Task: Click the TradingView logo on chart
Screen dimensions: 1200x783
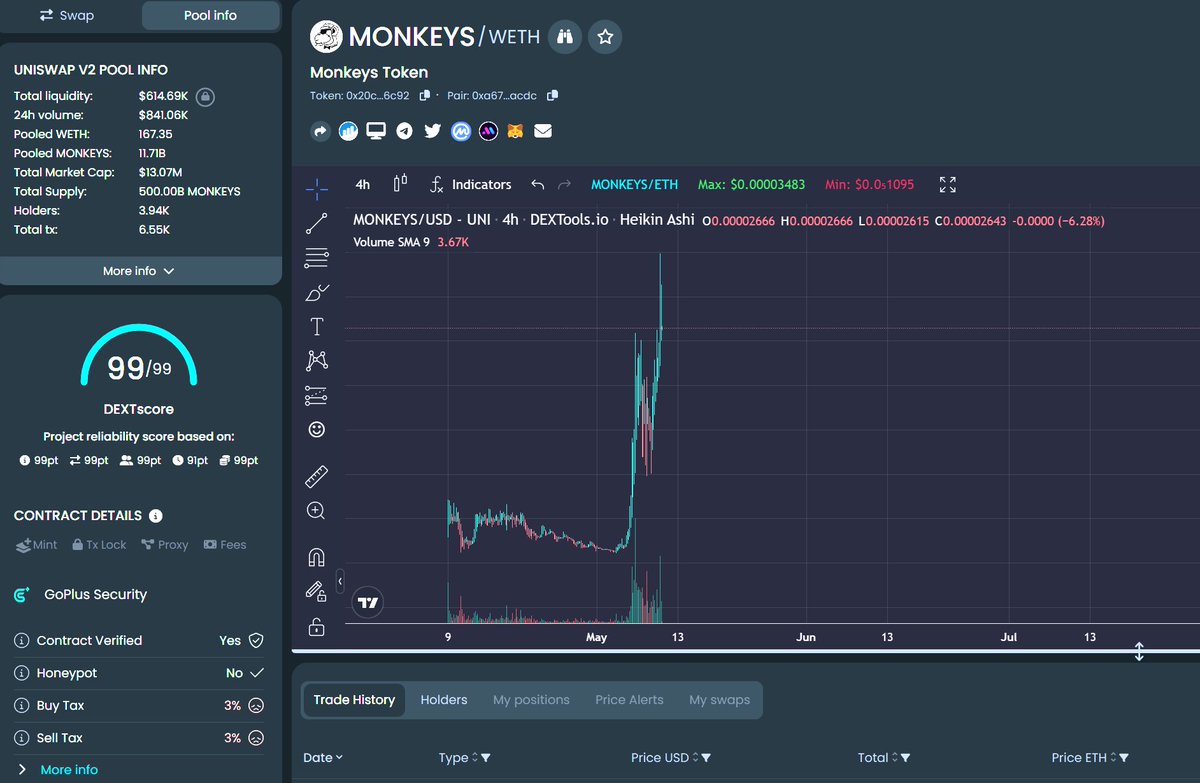Action: pyautogui.click(x=369, y=602)
